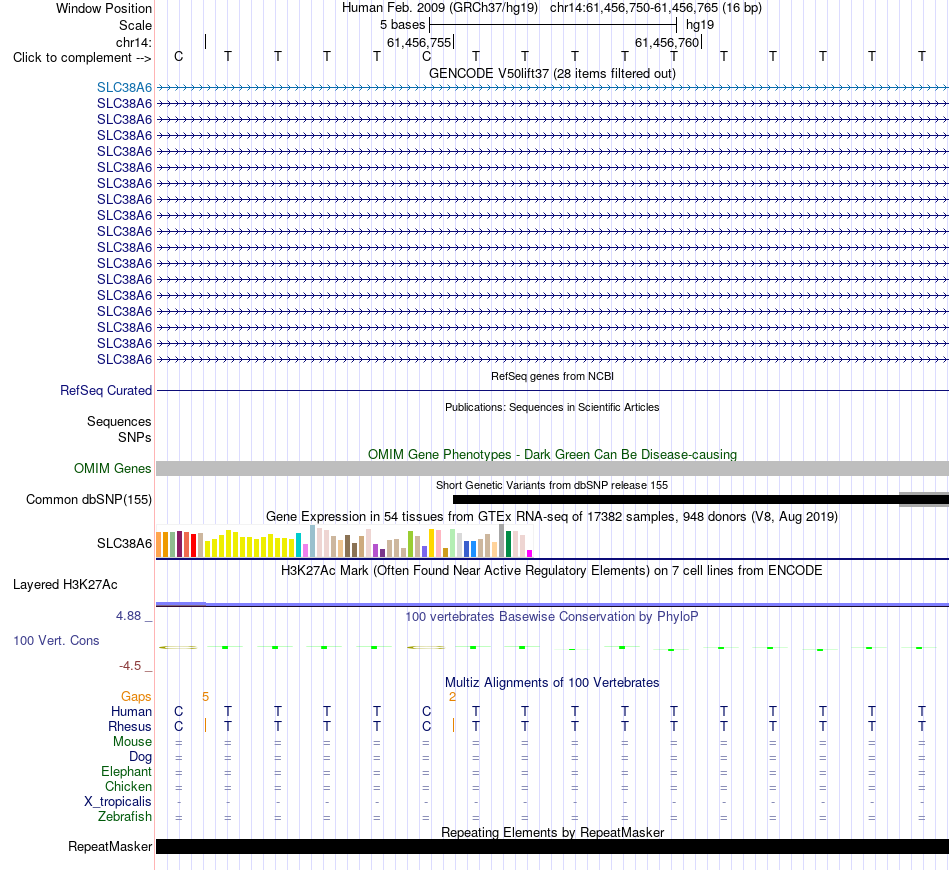Click the gray OMIM Genes bar
The image size is (950, 870).
[553, 468]
